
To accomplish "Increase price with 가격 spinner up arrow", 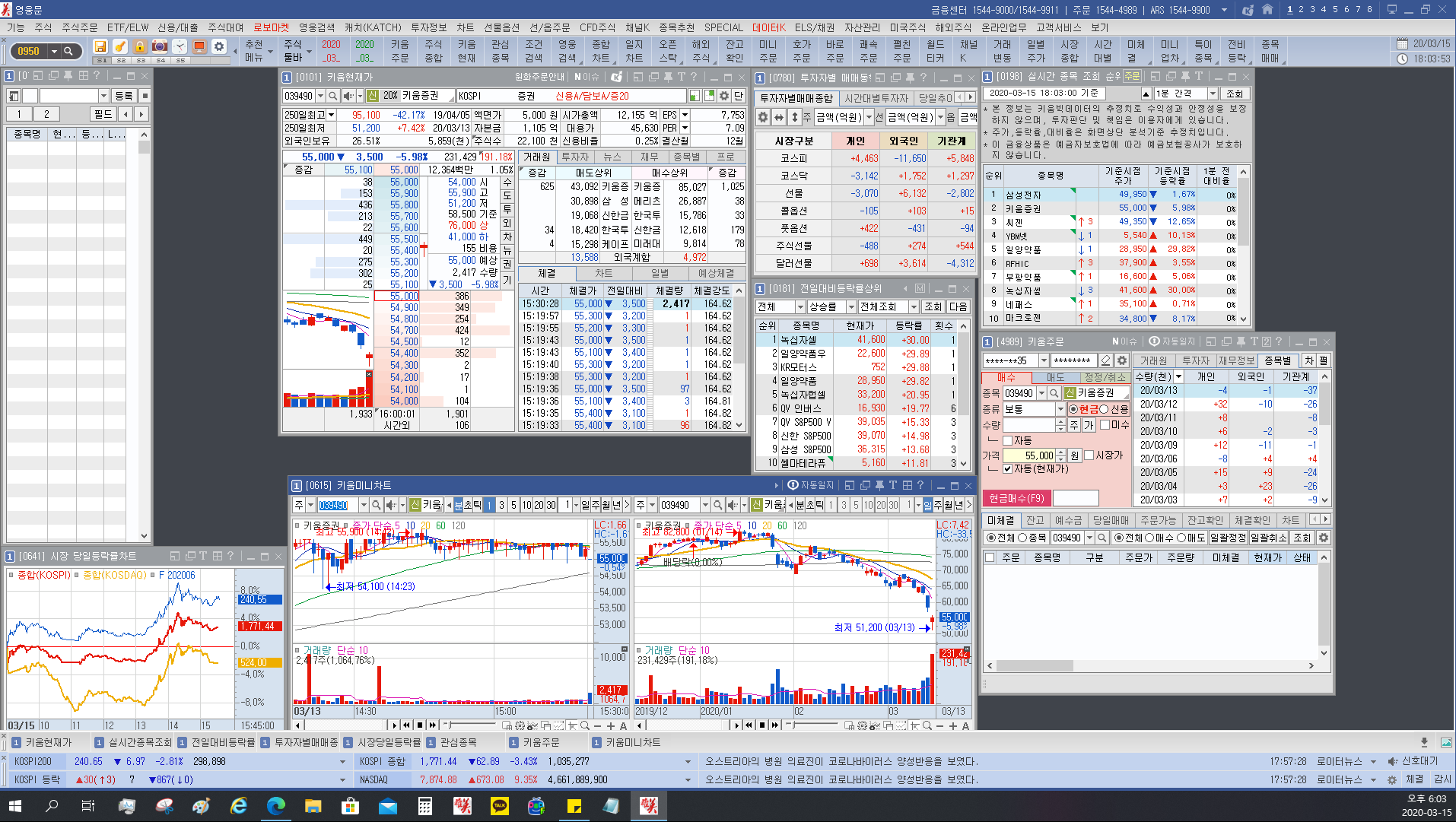I will tap(1061, 452).
